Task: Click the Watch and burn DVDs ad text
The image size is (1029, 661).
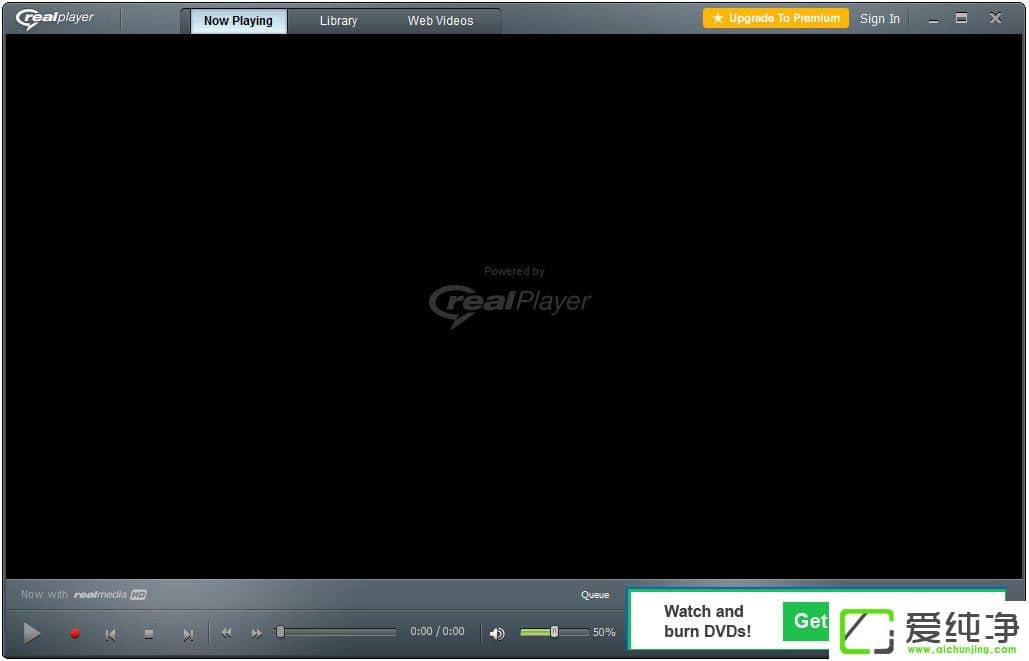Action: pyautogui.click(x=706, y=621)
